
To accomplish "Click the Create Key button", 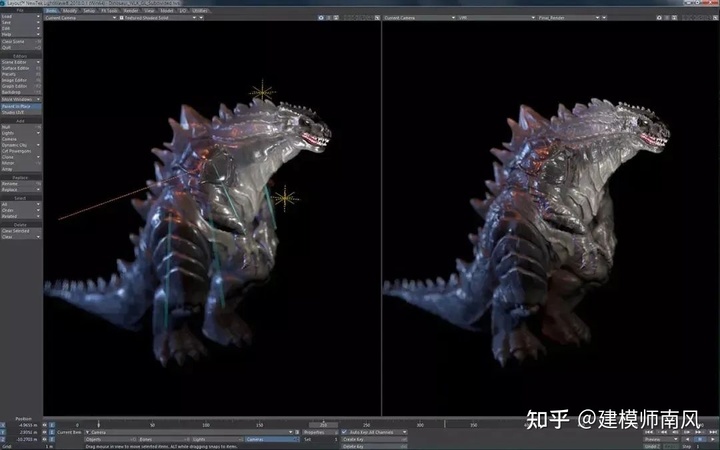I will pyautogui.click(x=374, y=439).
